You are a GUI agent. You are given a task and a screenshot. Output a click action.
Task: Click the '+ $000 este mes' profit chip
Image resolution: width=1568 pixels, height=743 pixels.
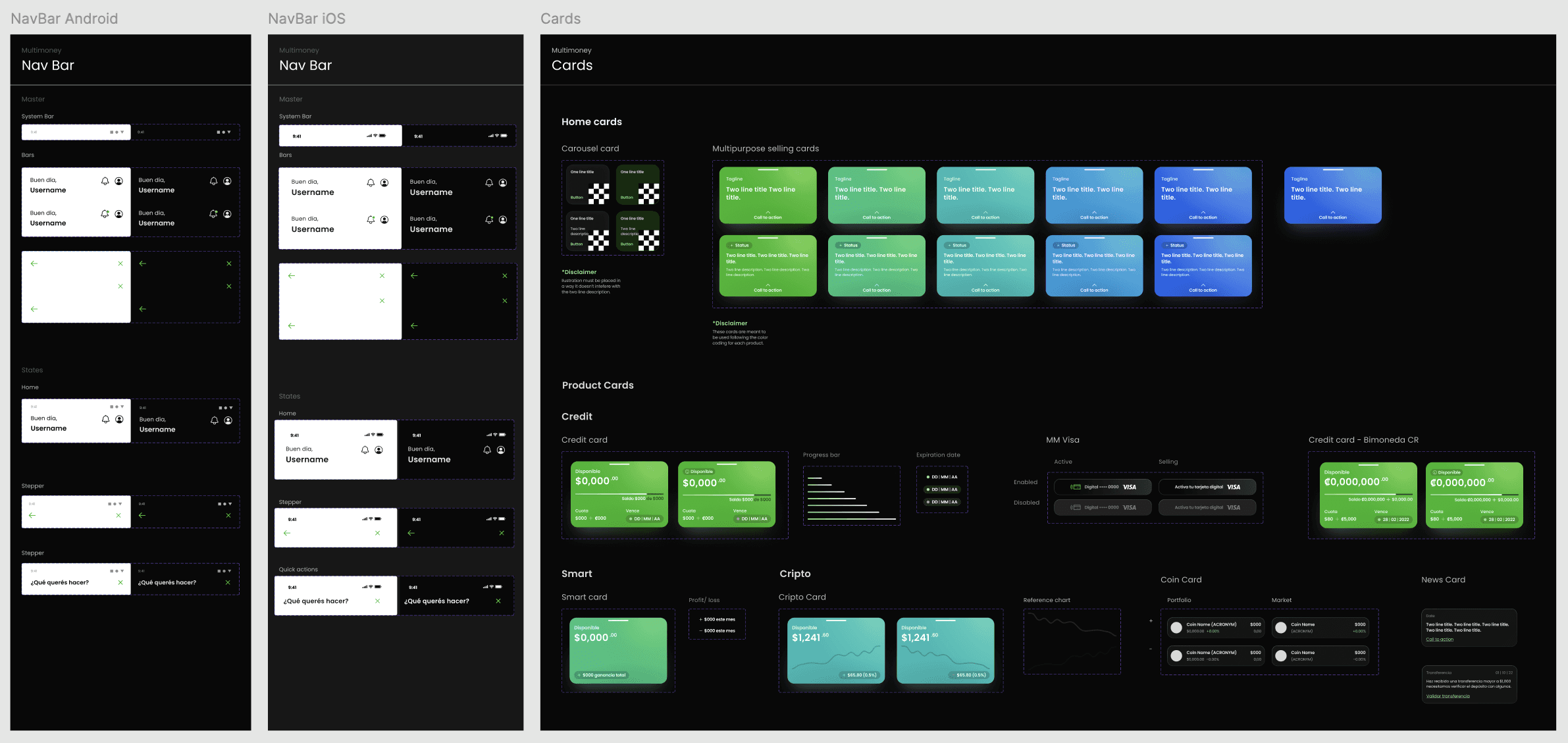coord(717,619)
